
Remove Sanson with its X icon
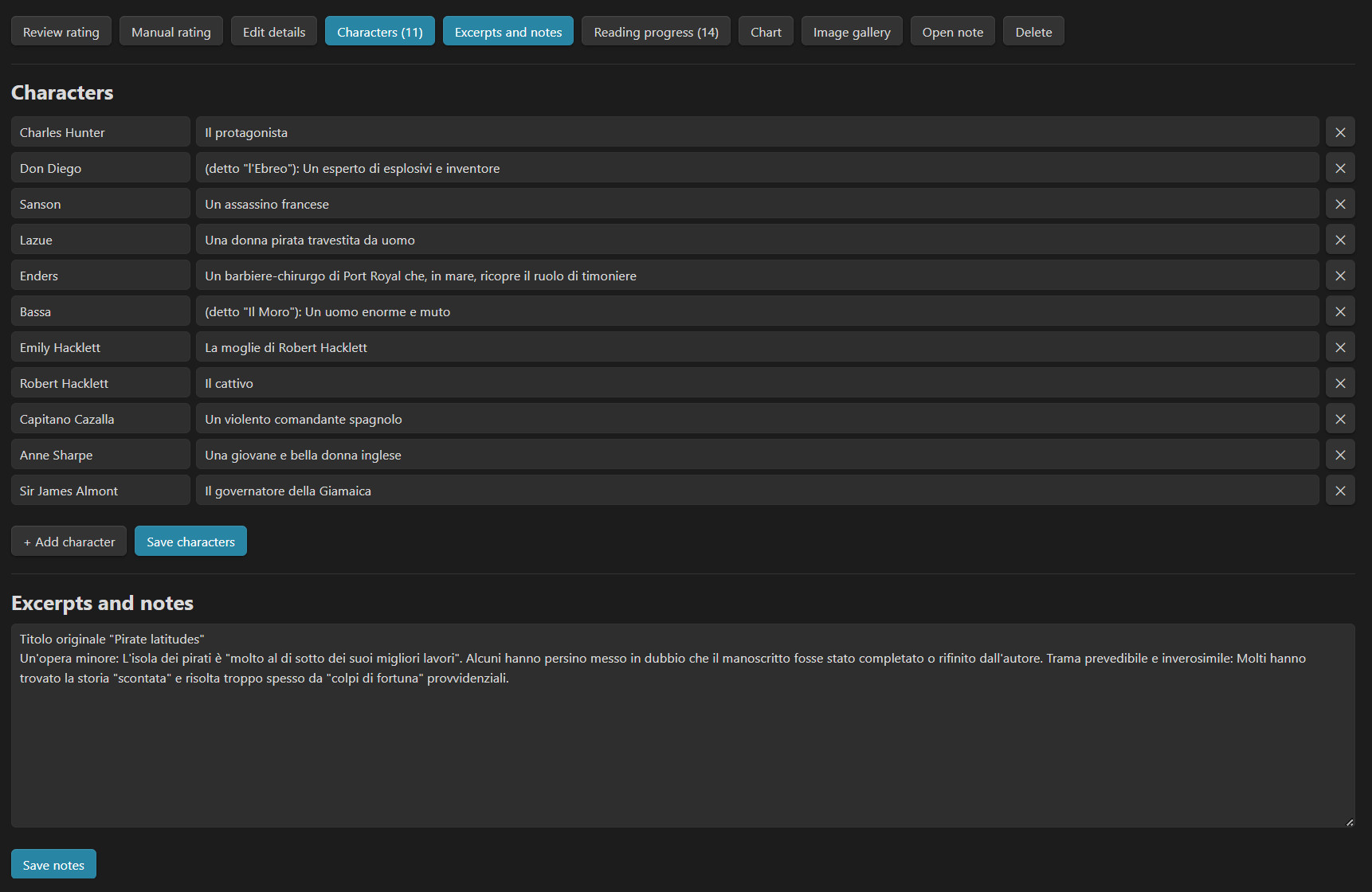click(x=1340, y=204)
